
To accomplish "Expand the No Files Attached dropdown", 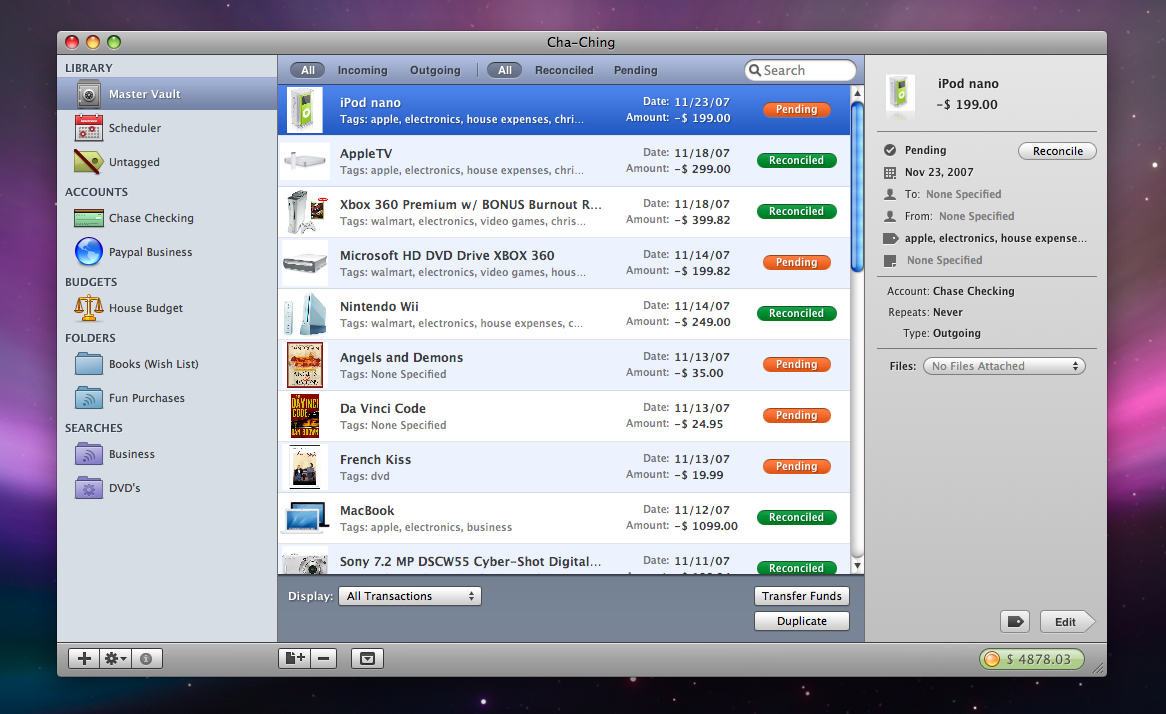I will point(1004,366).
